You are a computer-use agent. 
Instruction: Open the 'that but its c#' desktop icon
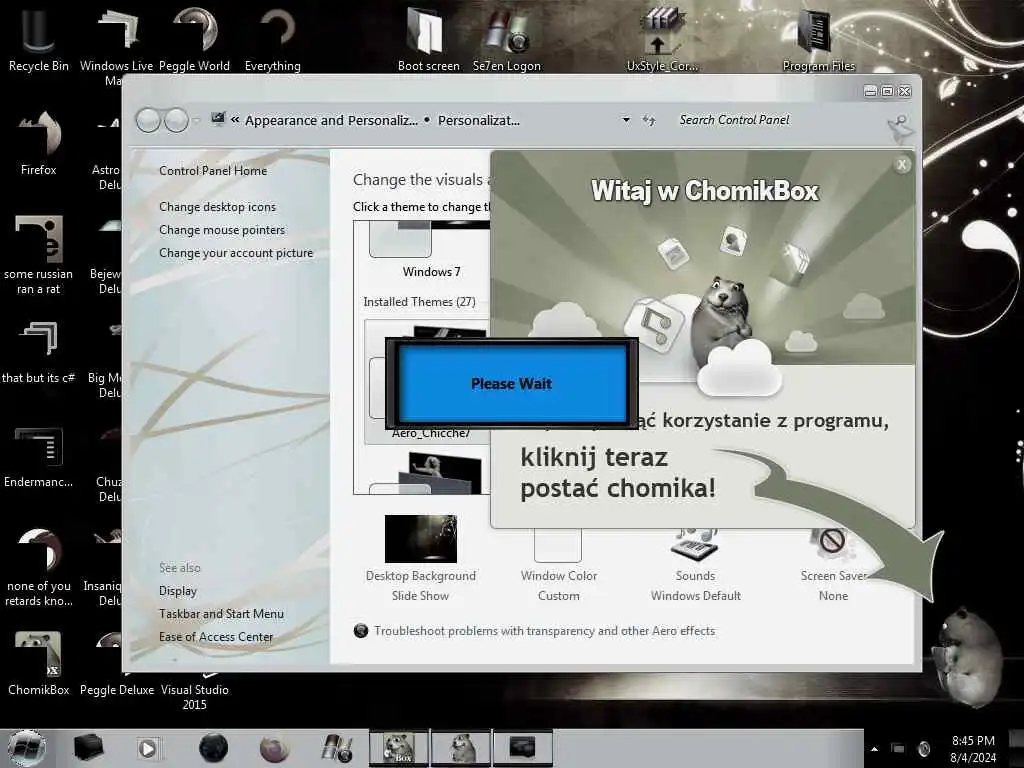point(39,351)
